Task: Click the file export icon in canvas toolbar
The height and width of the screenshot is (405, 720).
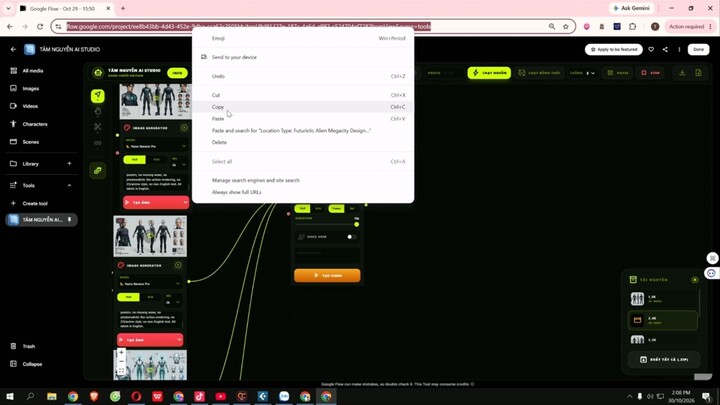Action: [x=698, y=73]
